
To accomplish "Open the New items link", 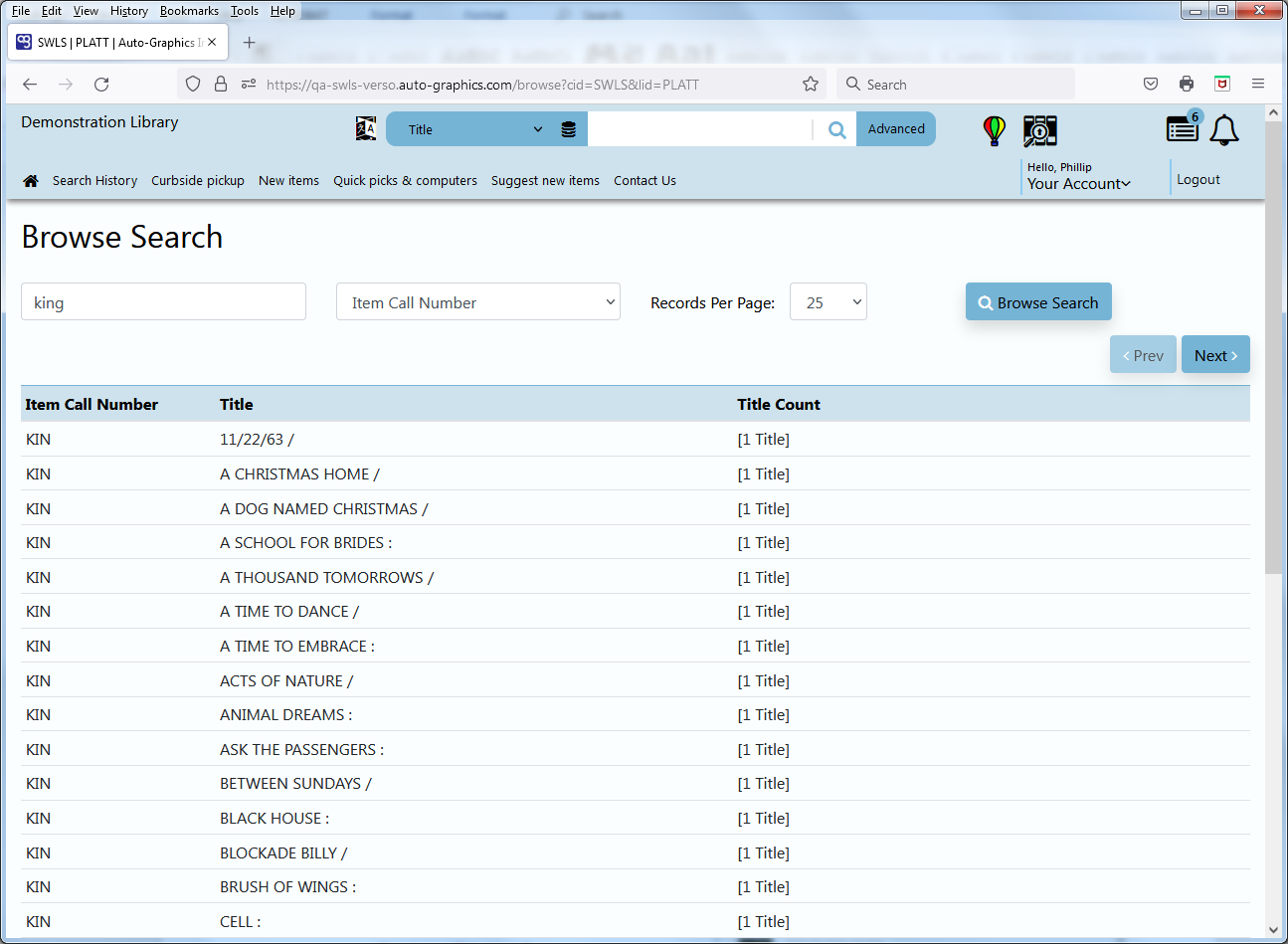I will tap(288, 181).
